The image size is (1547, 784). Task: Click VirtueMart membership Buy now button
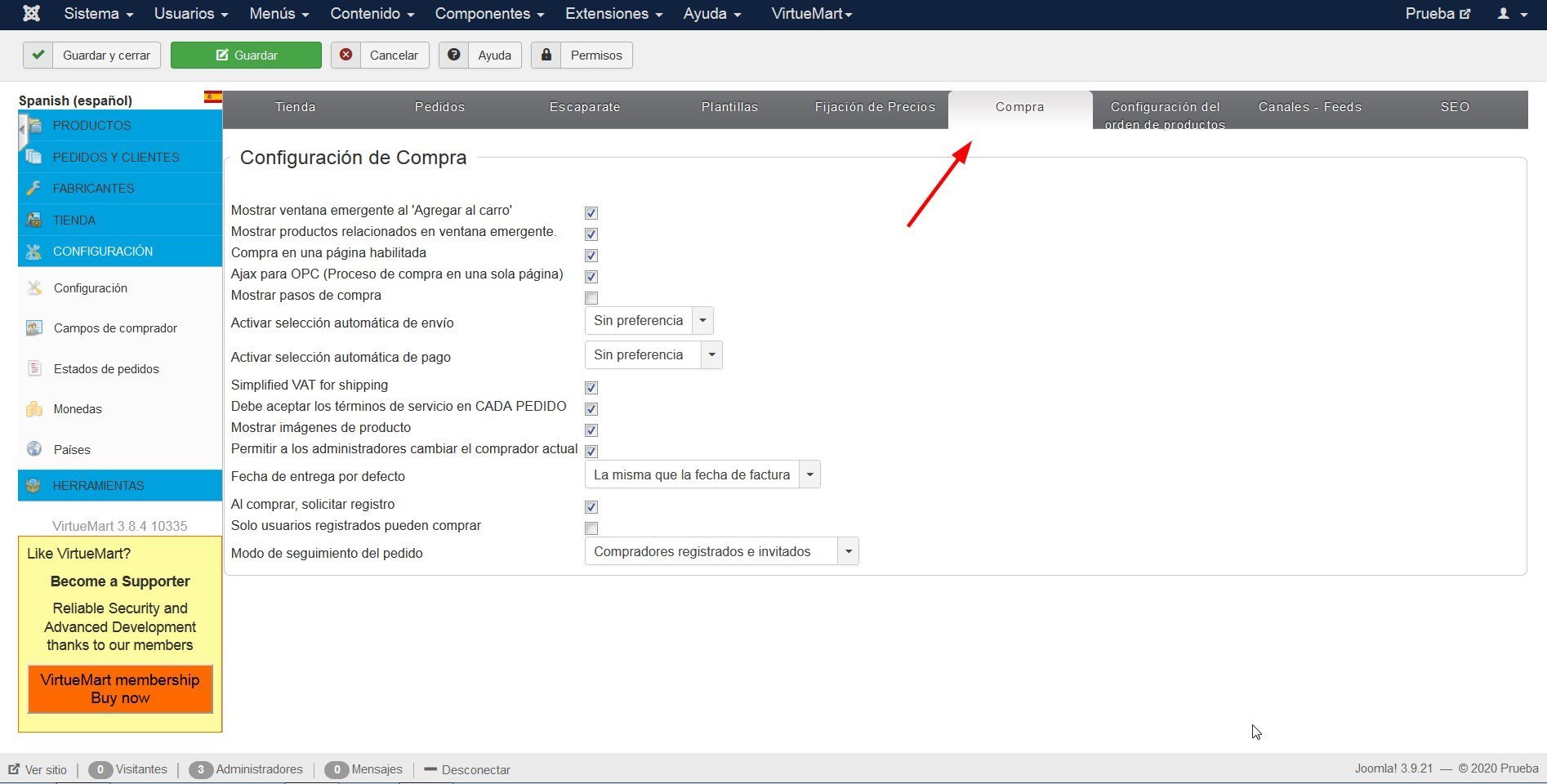click(120, 689)
